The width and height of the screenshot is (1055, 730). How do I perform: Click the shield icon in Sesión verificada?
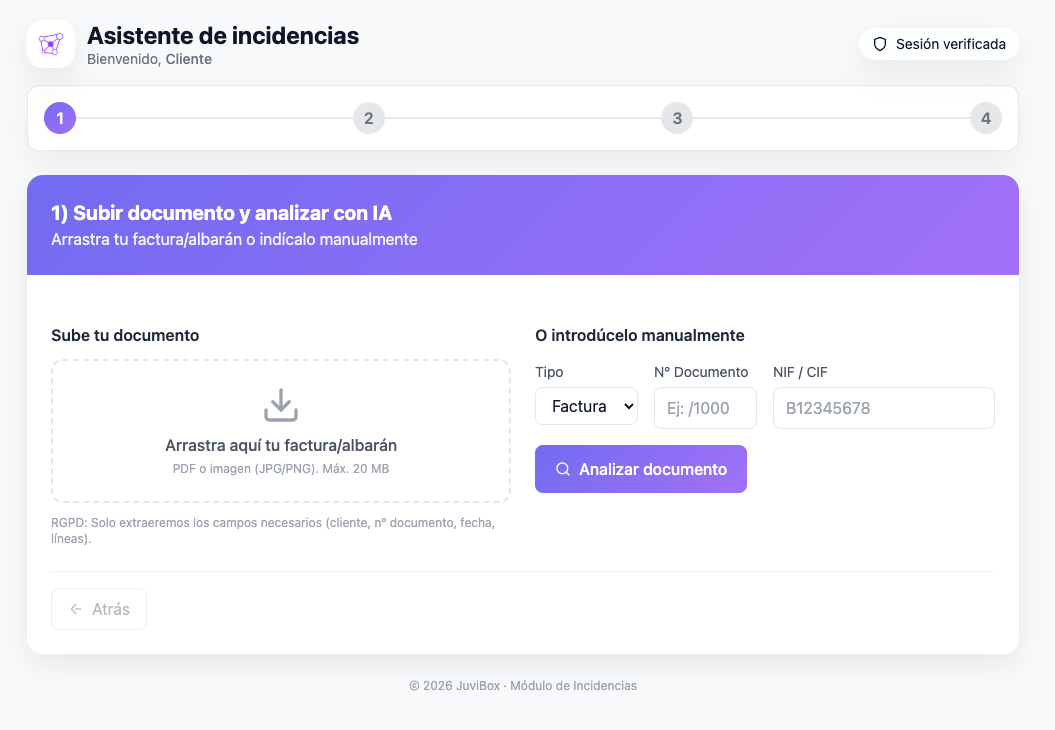879,44
